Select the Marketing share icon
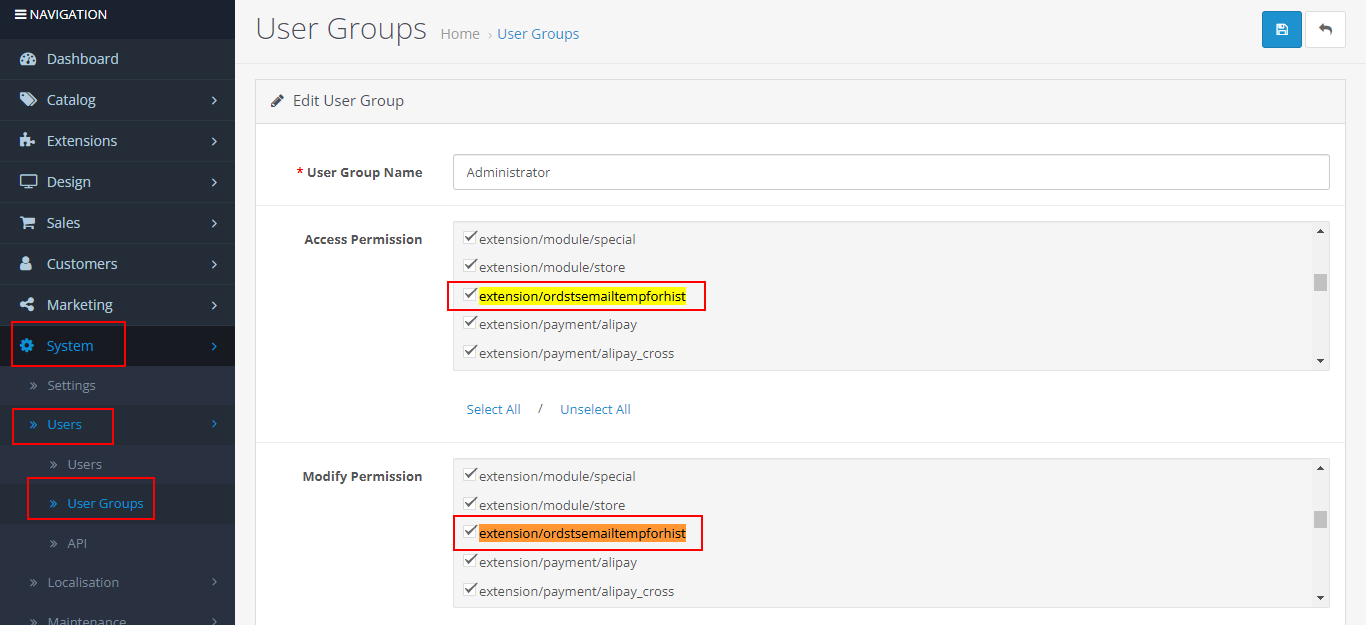Image resolution: width=1366 pixels, height=625 pixels. point(27,304)
